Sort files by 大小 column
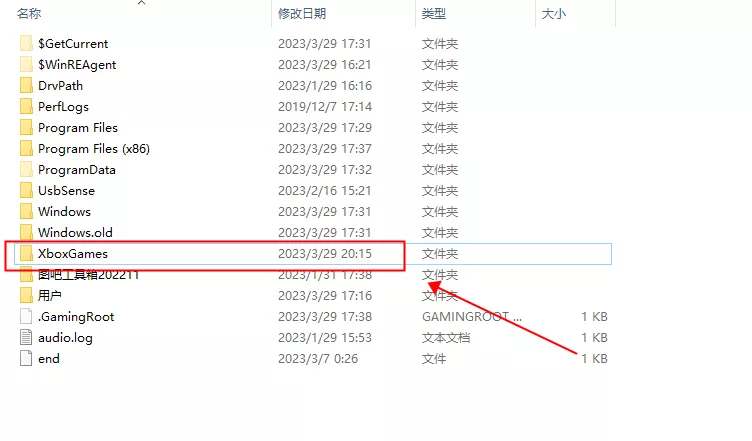752x441 pixels. (553, 14)
